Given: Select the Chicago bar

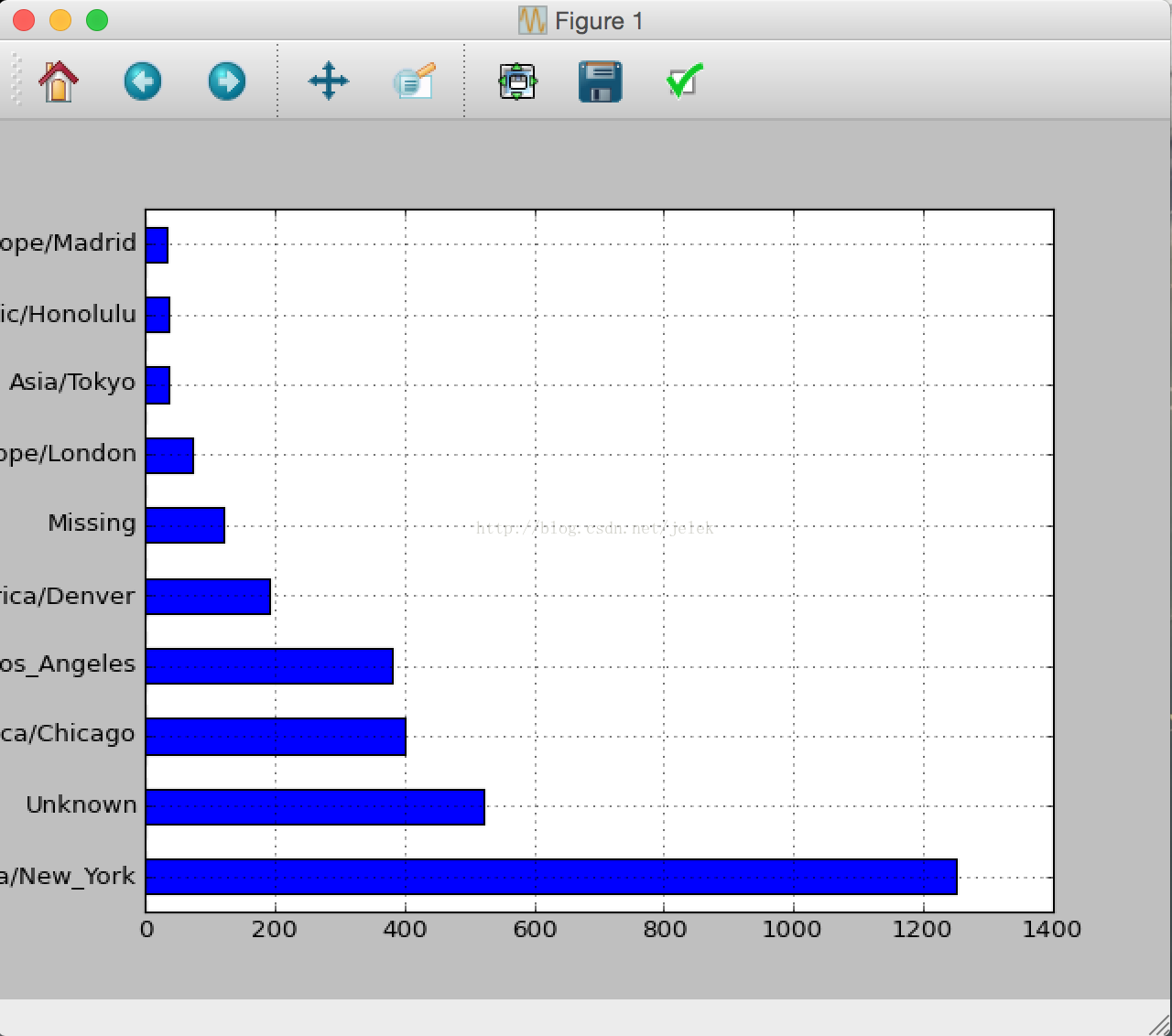Looking at the screenshot, I should [x=276, y=737].
